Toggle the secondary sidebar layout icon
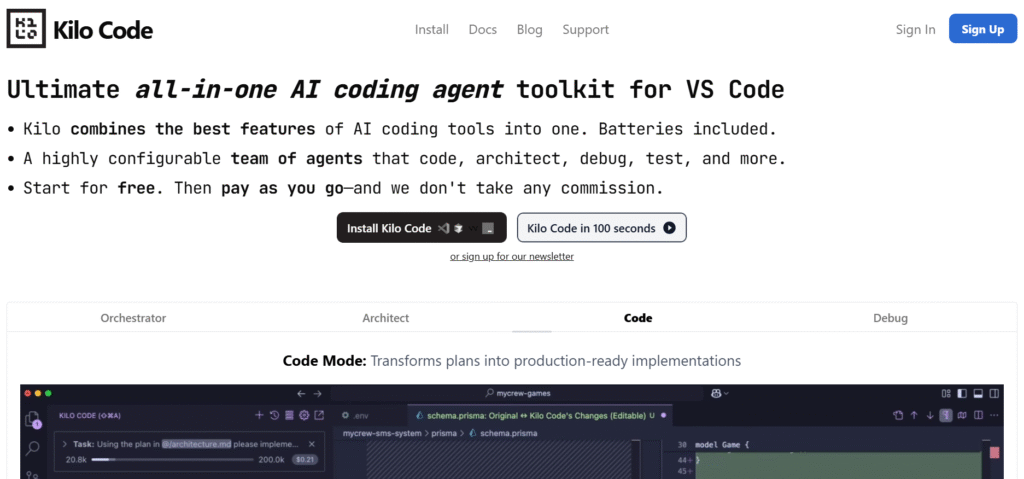 click(994, 393)
